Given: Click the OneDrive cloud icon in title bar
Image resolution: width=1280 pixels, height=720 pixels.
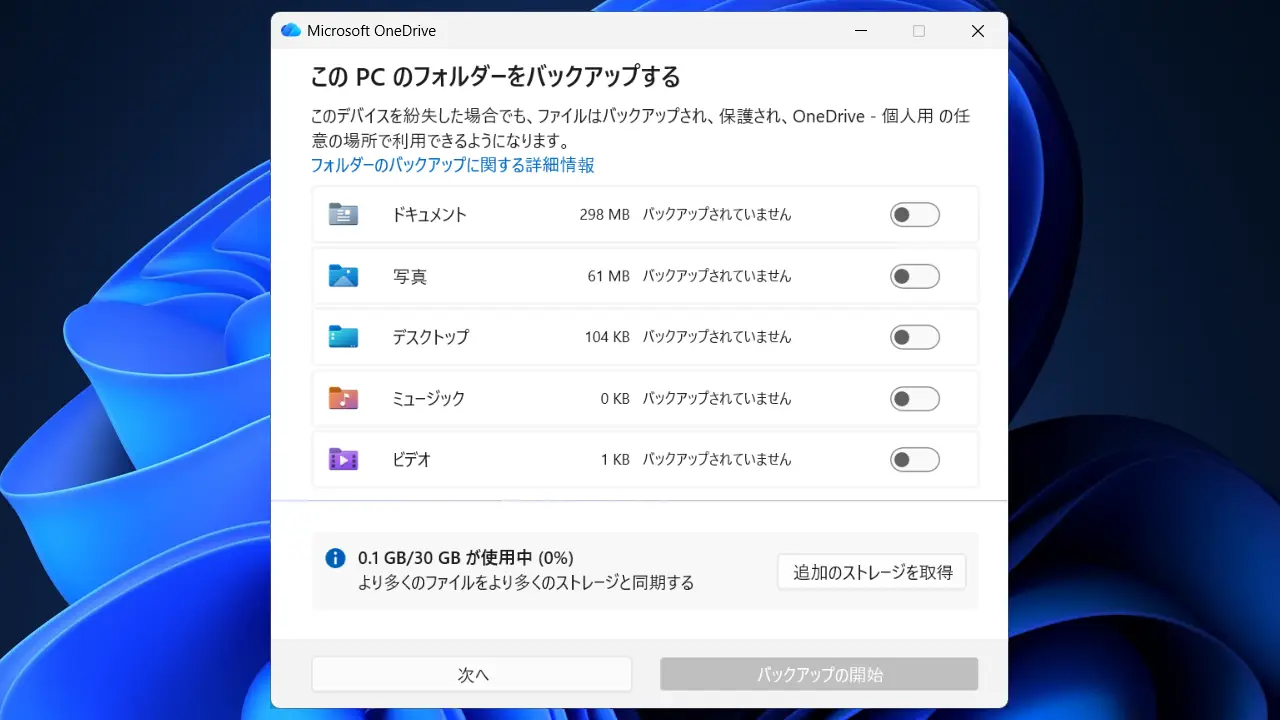Looking at the screenshot, I should point(291,31).
